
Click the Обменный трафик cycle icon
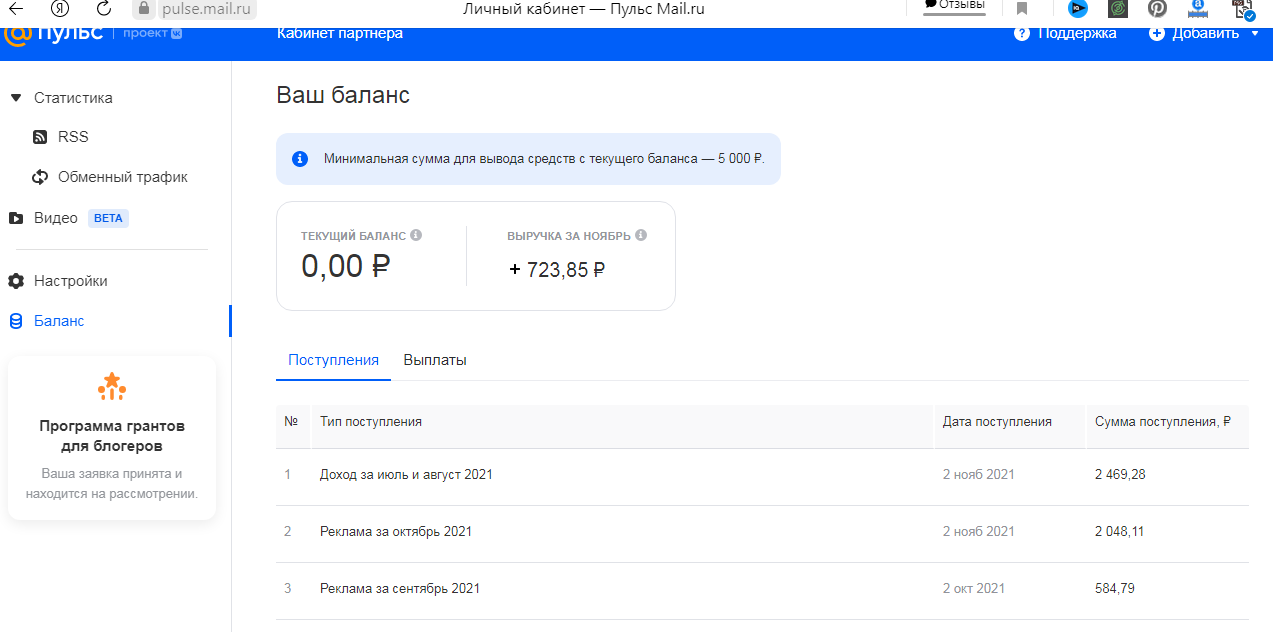click(x=40, y=177)
